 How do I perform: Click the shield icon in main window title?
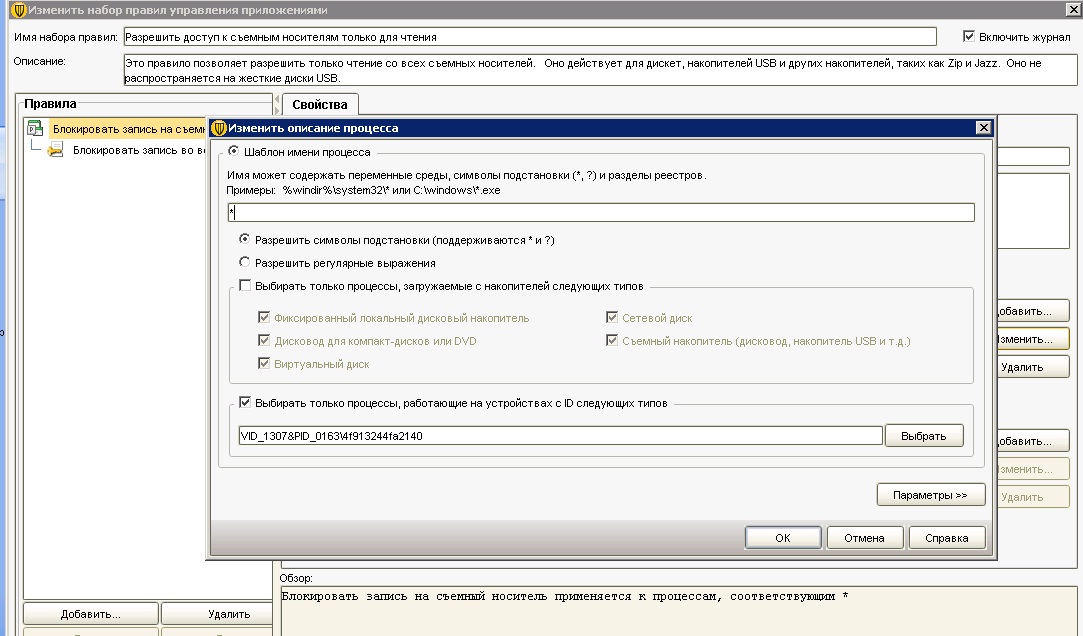(19, 10)
